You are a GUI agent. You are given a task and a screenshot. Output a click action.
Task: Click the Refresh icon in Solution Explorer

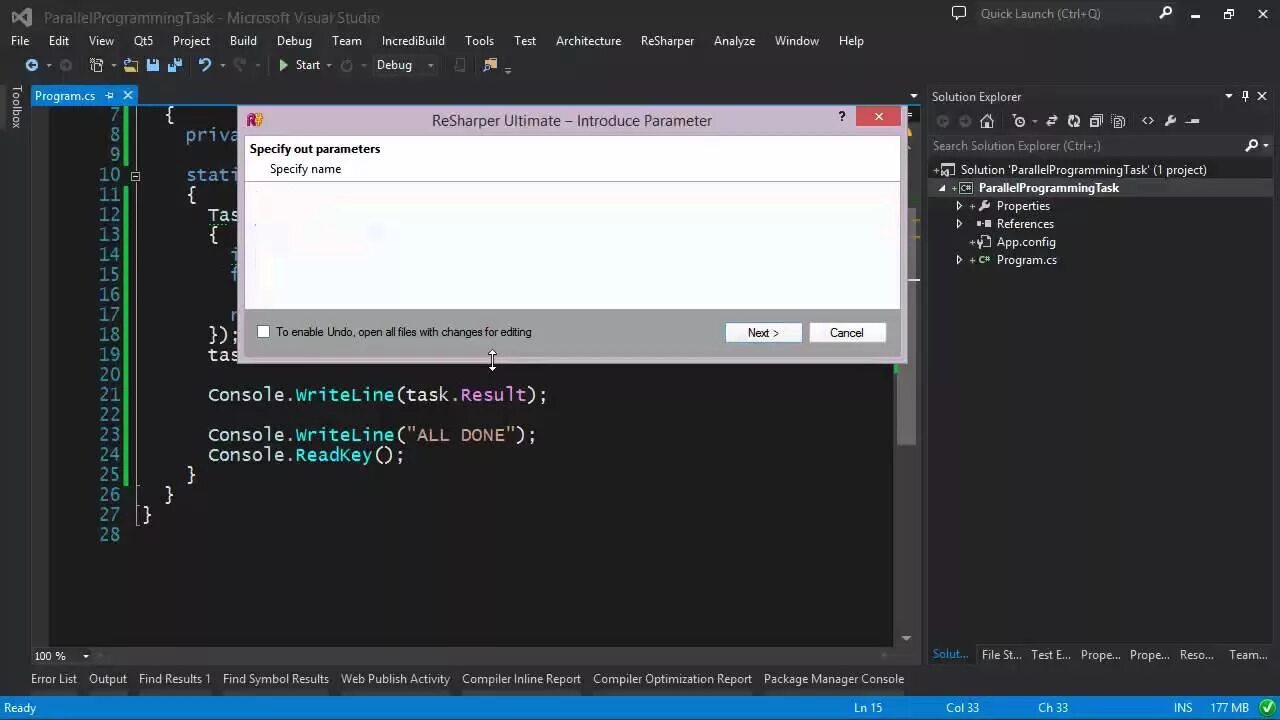click(x=1074, y=121)
